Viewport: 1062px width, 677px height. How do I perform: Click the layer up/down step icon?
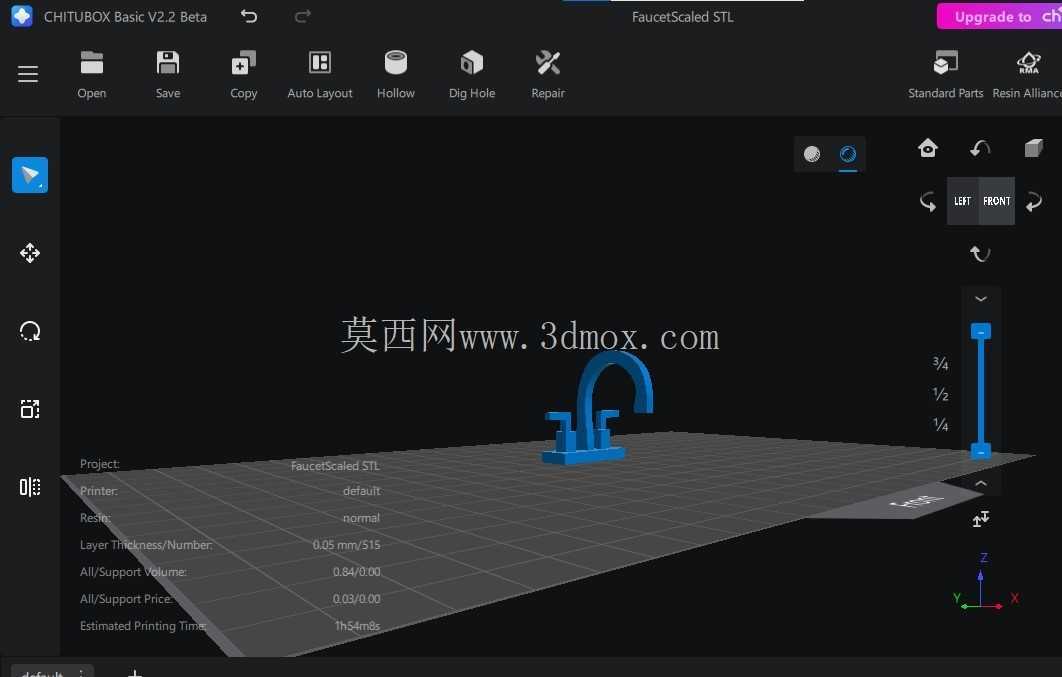pyautogui.click(x=981, y=519)
